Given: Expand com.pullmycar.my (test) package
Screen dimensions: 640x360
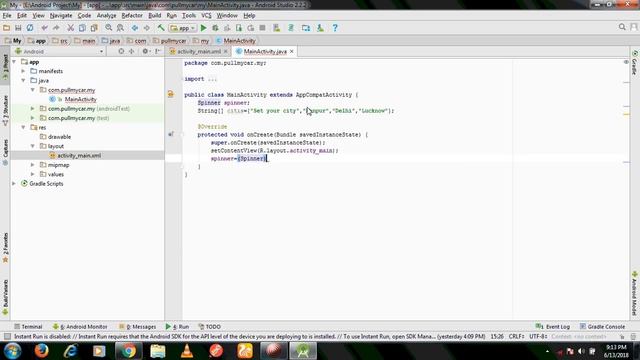Looking at the screenshot, I should click(x=33, y=118).
